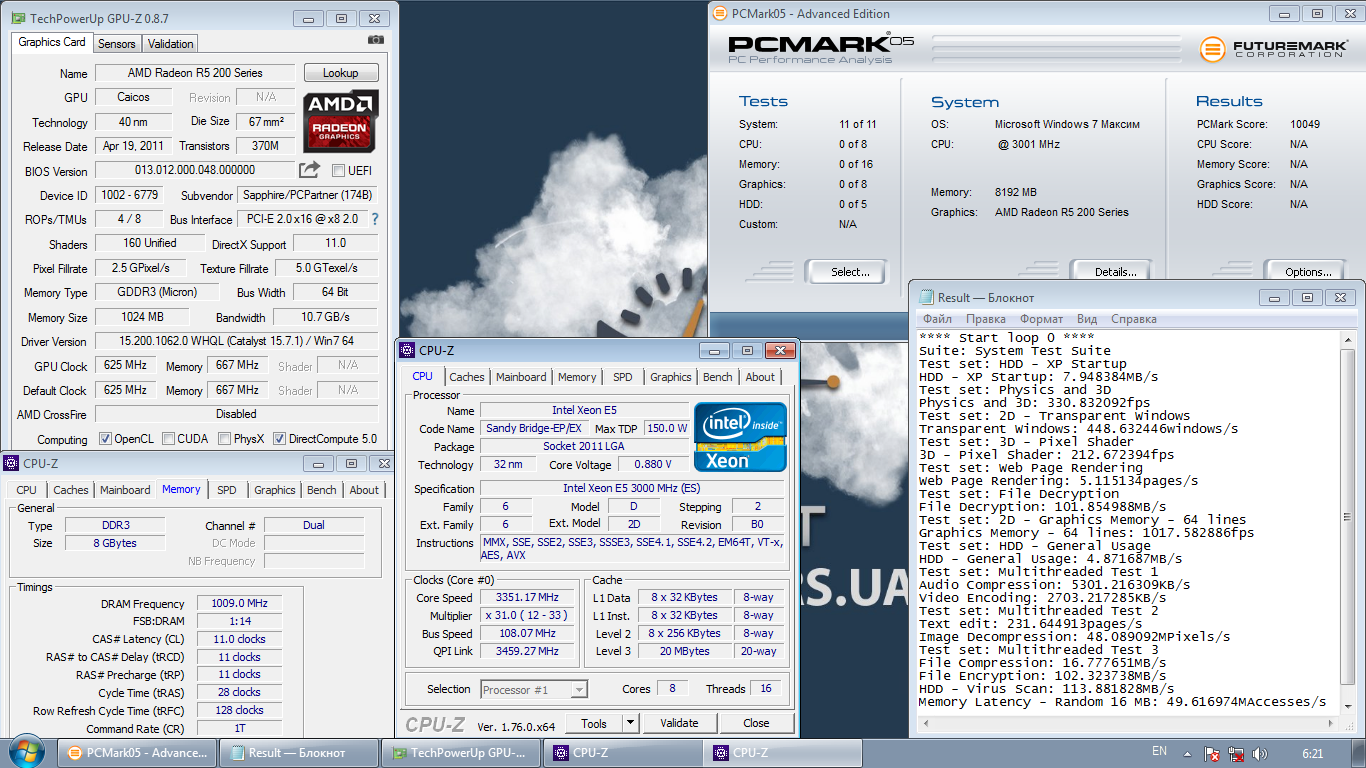
Task: Click the BIOS Version field 013.012.000.048.000000
Action: [x=195, y=170]
